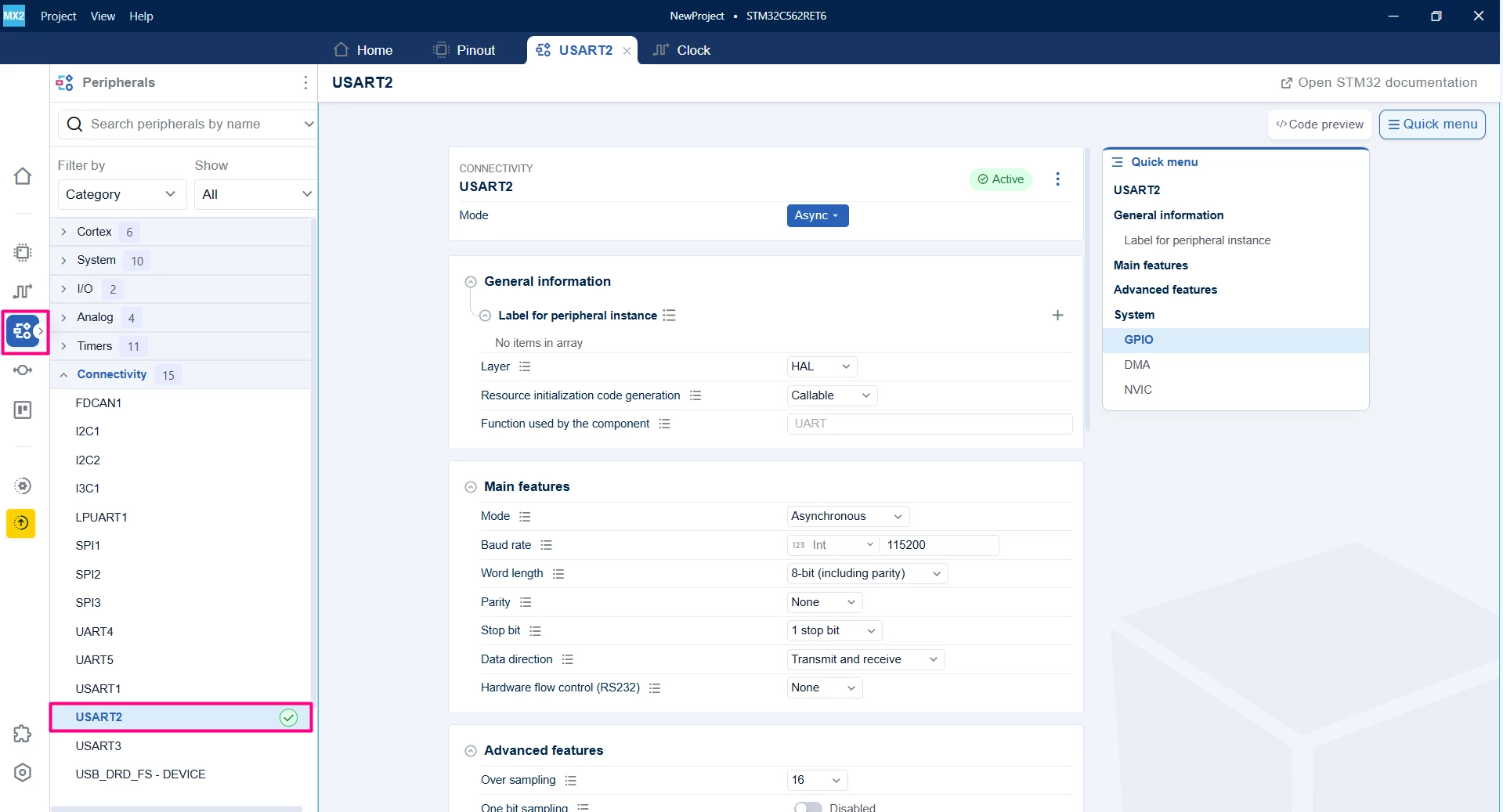Open Peripherals panel three-dot options
This screenshot has width=1503, height=812.
(305, 82)
